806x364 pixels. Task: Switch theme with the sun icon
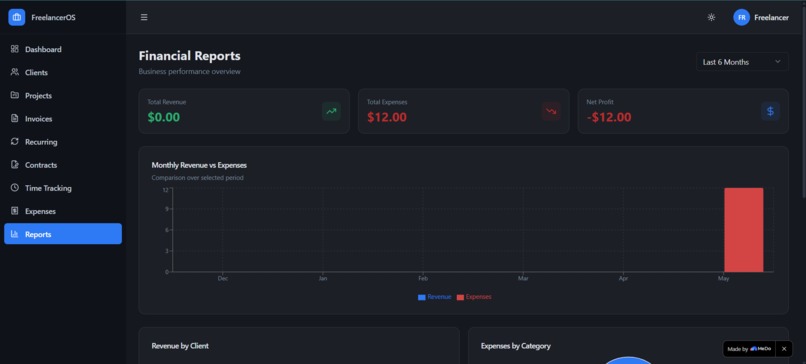pyautogui.click(x=711, y=17)
